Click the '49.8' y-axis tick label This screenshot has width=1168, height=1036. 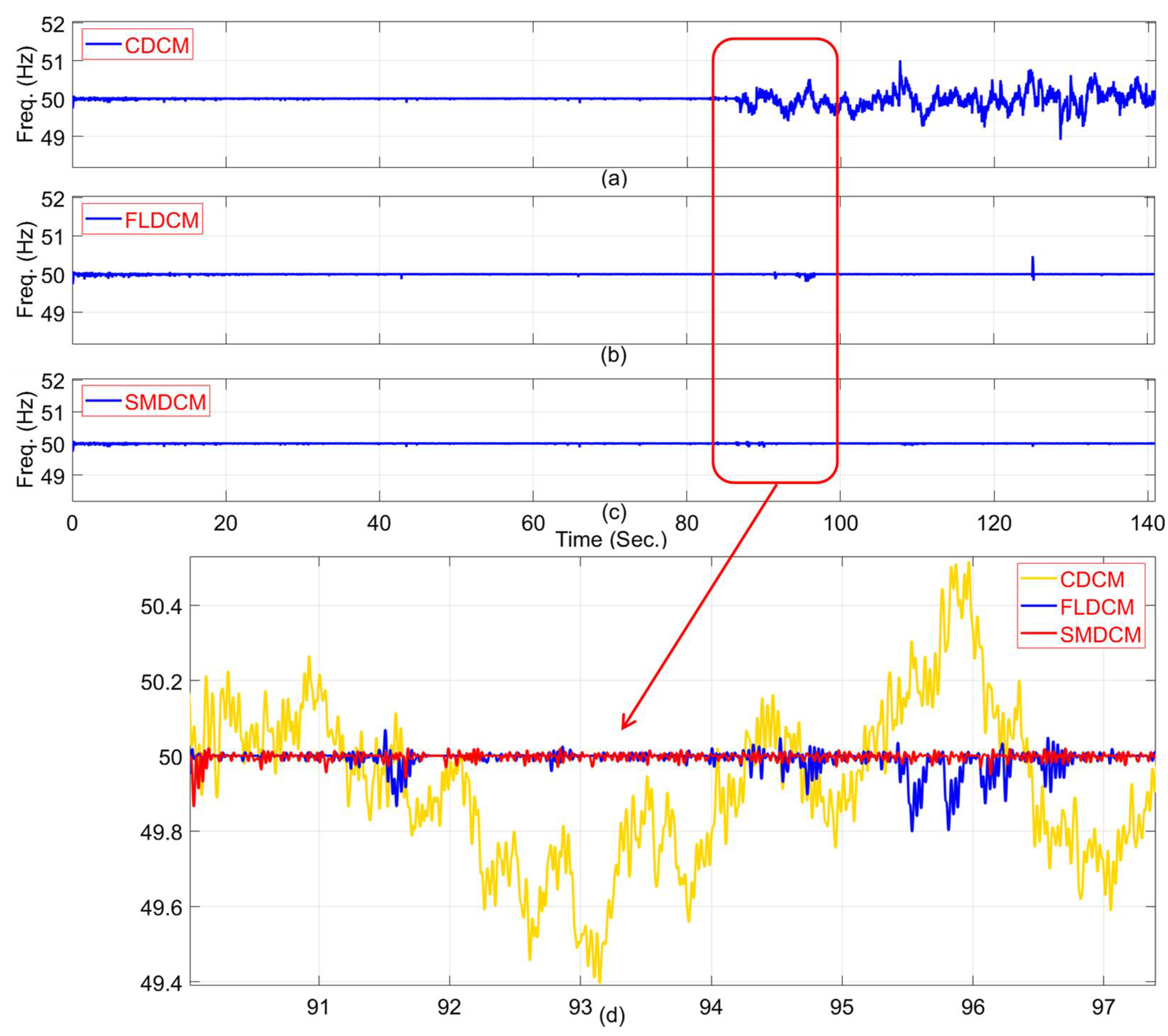[161, 833]
